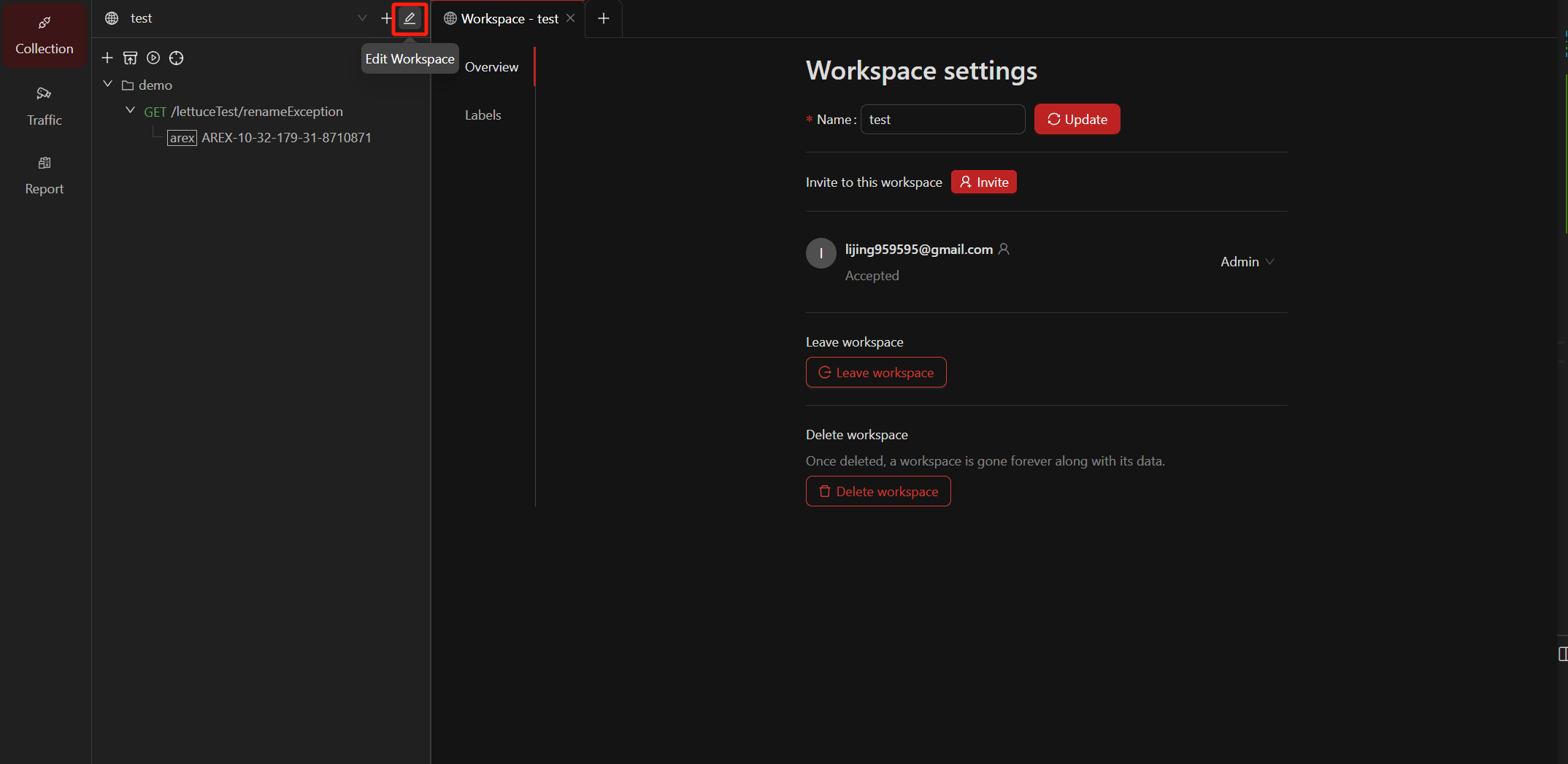Open a new tab with plus button
This screenshot has width=1568, height=764.
[x=604, y=18]
